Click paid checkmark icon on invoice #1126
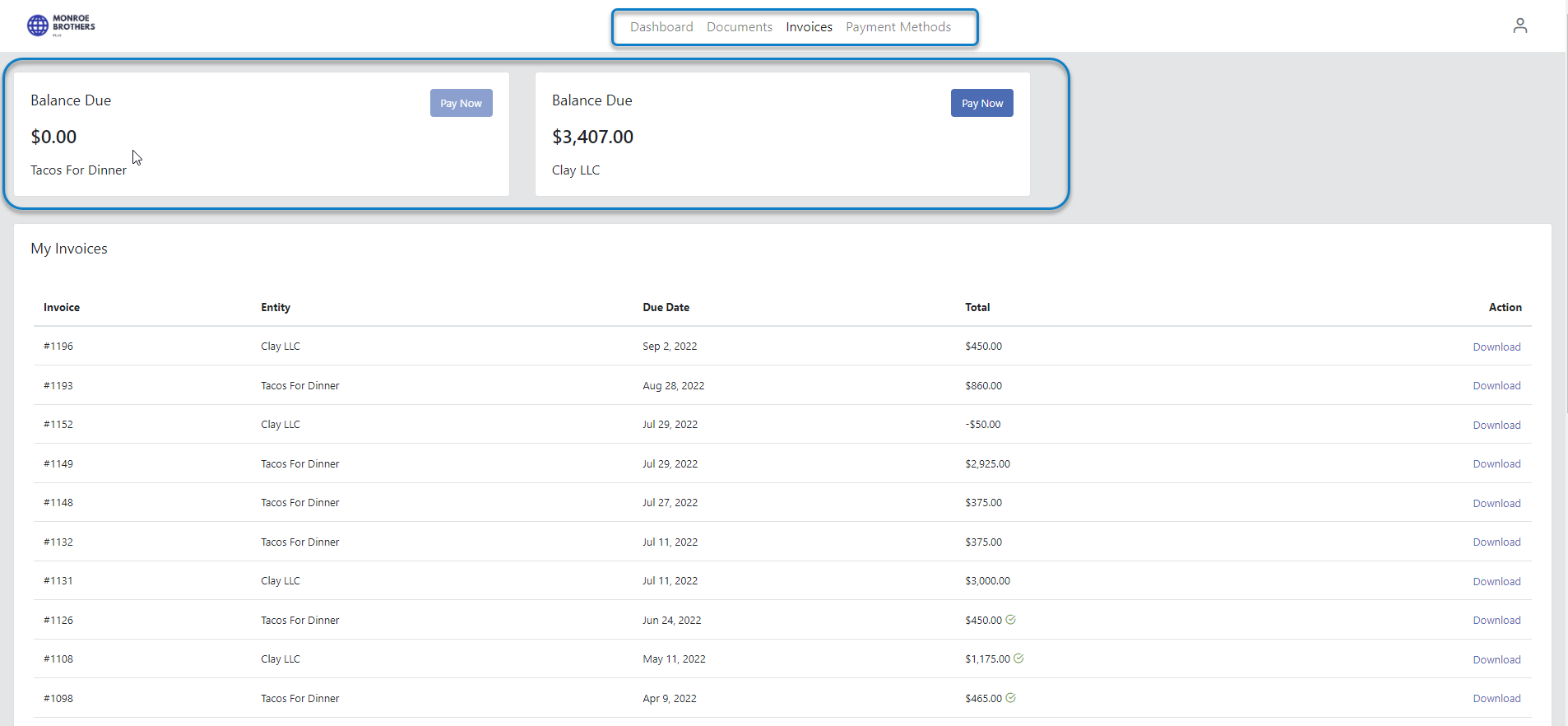 tap(1010, 620)
